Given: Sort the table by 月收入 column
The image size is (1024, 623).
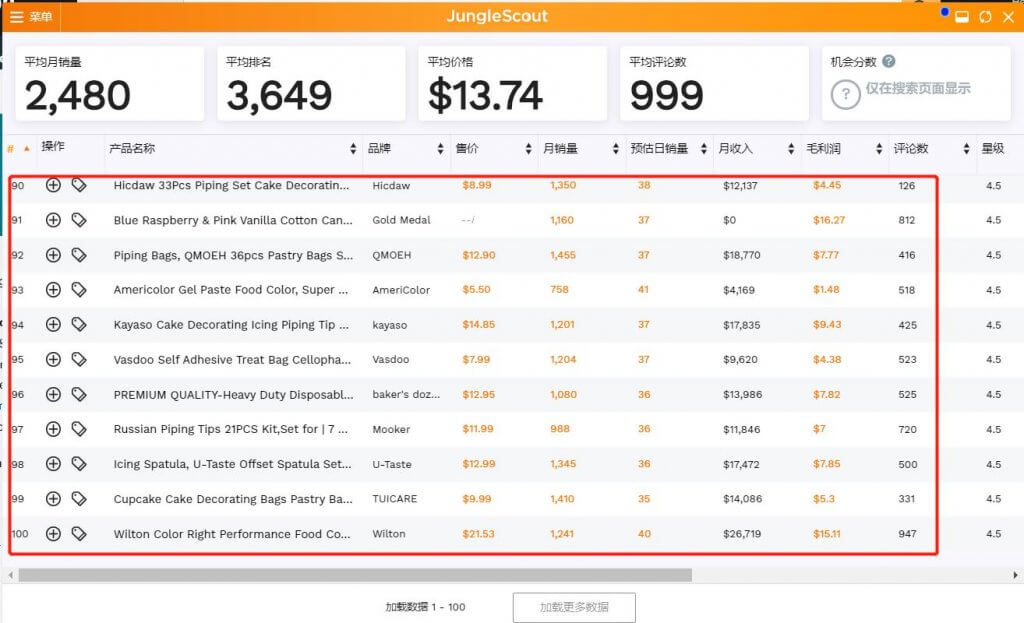Looking at the screenshot, I should click(x=791, y=149).
